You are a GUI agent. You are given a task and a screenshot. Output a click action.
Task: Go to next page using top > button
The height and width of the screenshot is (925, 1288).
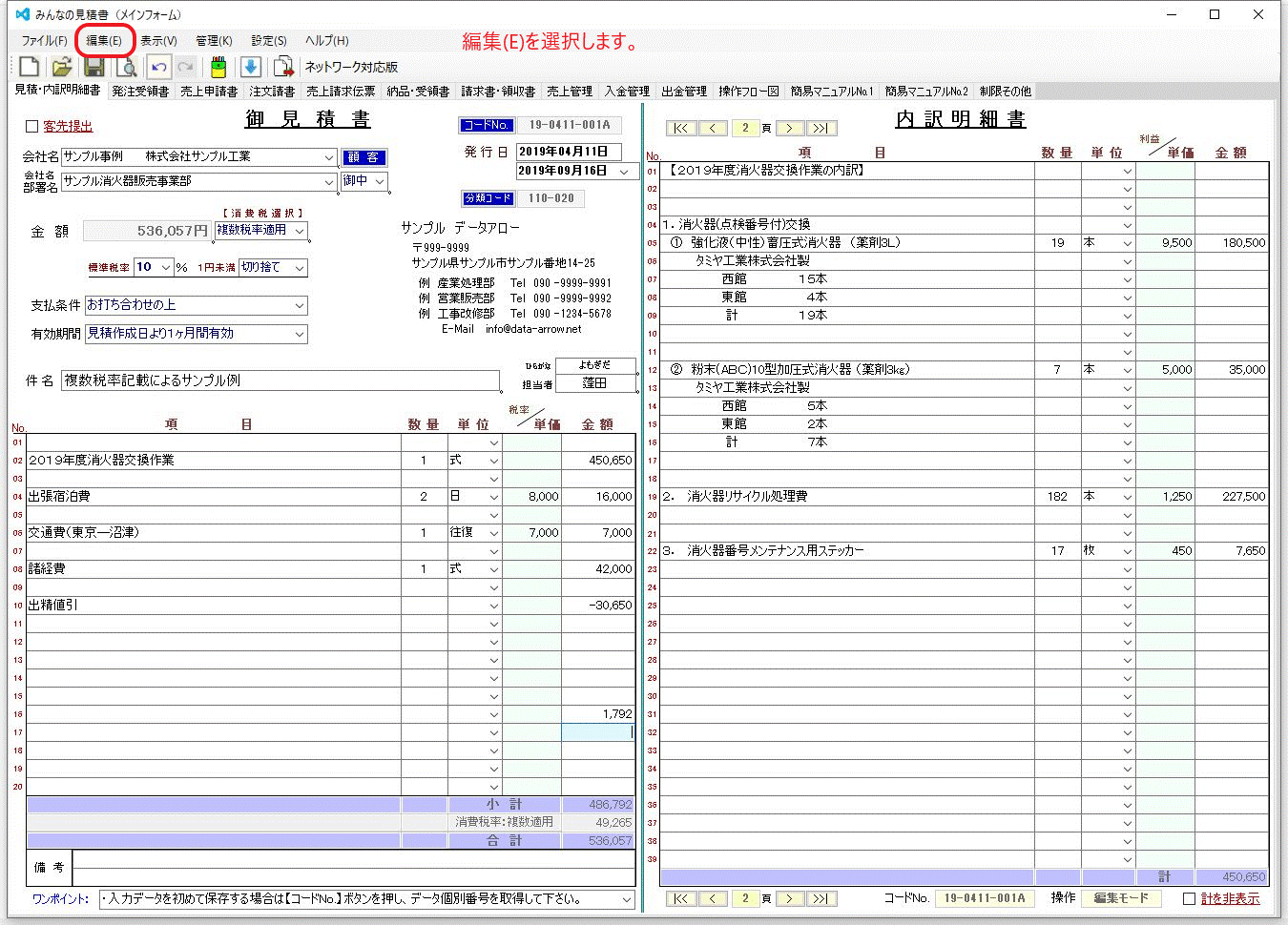tap(789, 128)
